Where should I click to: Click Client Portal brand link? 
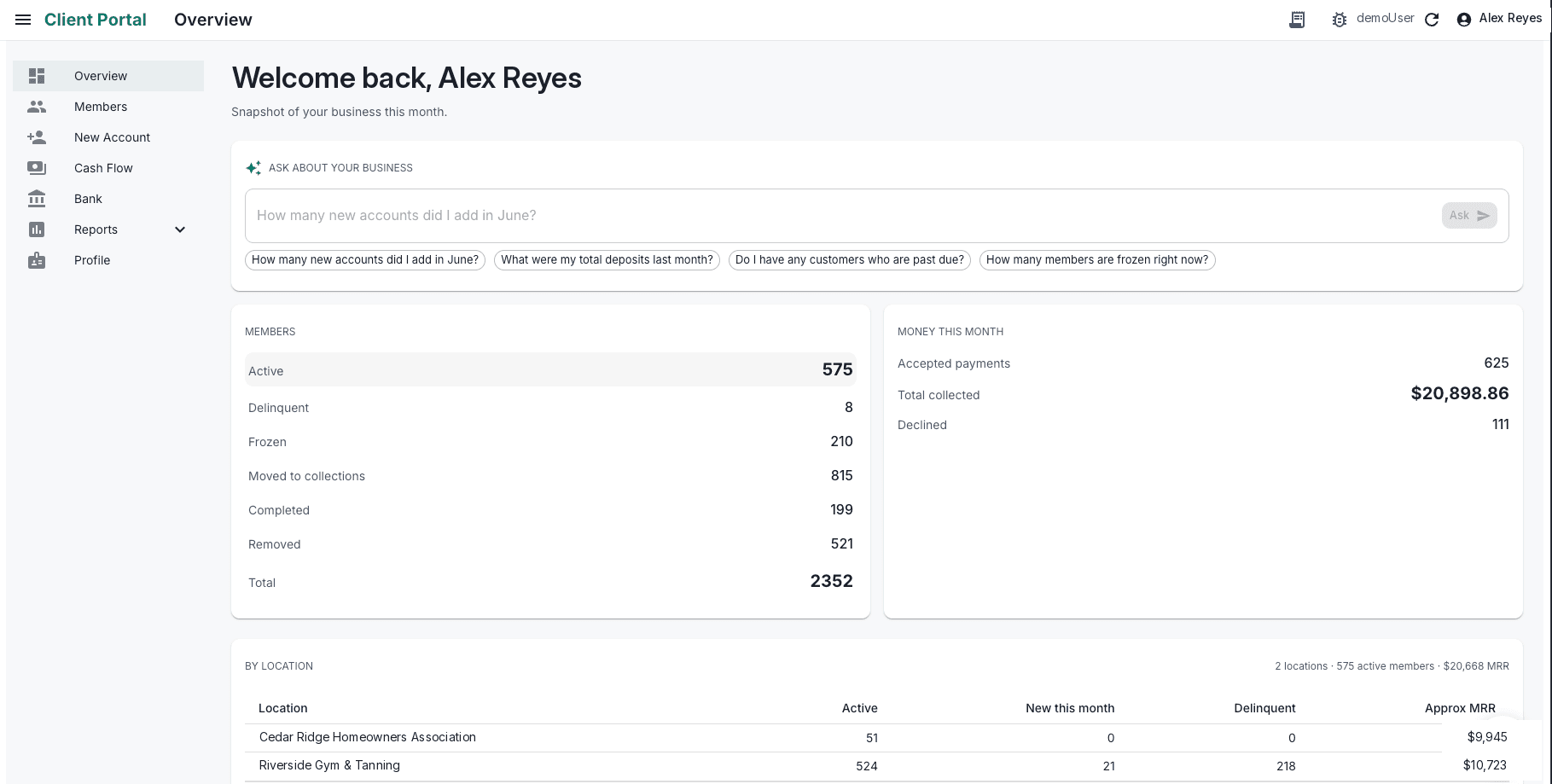tap(96, 20)
